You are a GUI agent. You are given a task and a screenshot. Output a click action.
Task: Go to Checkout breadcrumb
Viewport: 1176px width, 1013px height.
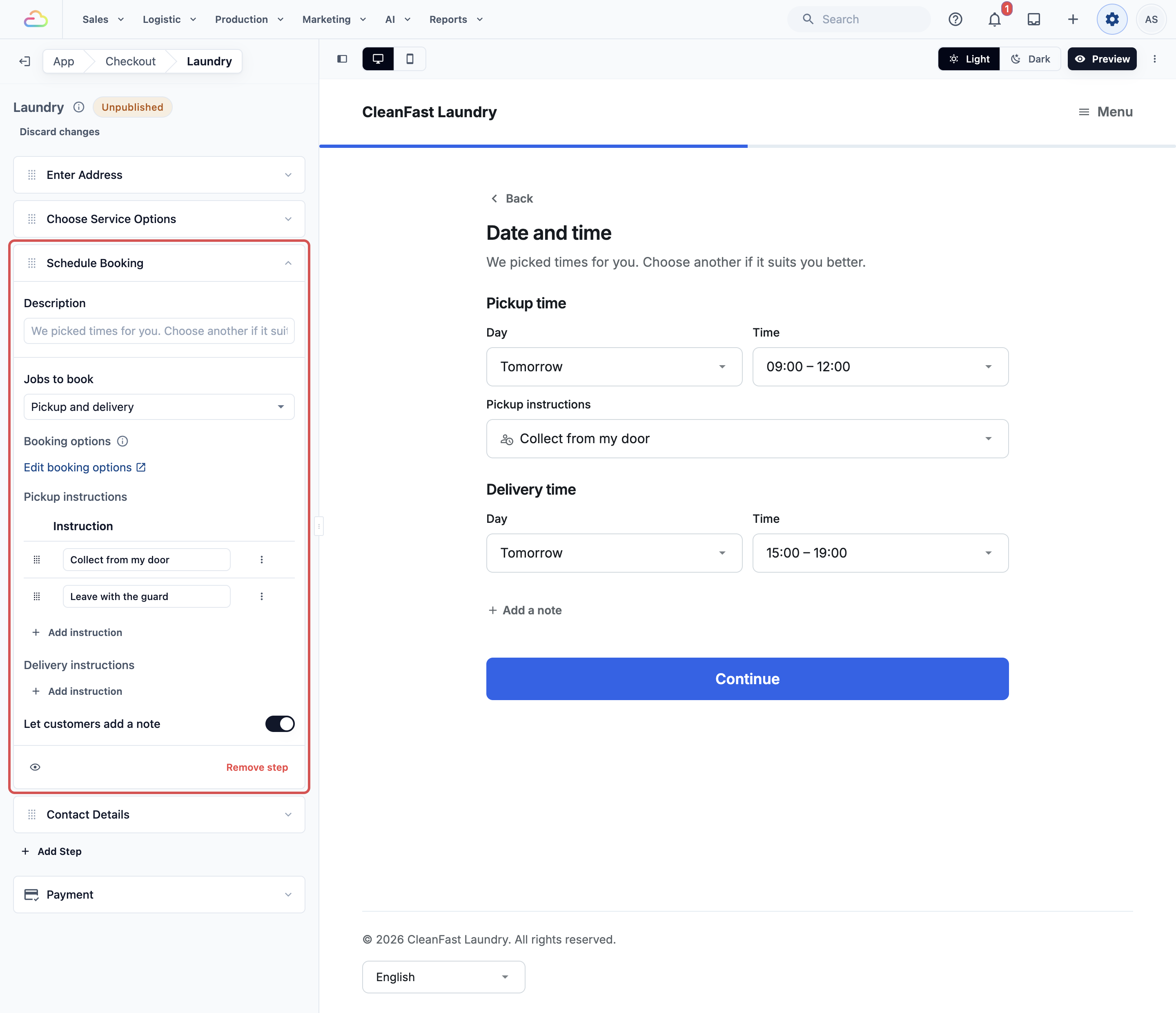click(x=131, y=61)
